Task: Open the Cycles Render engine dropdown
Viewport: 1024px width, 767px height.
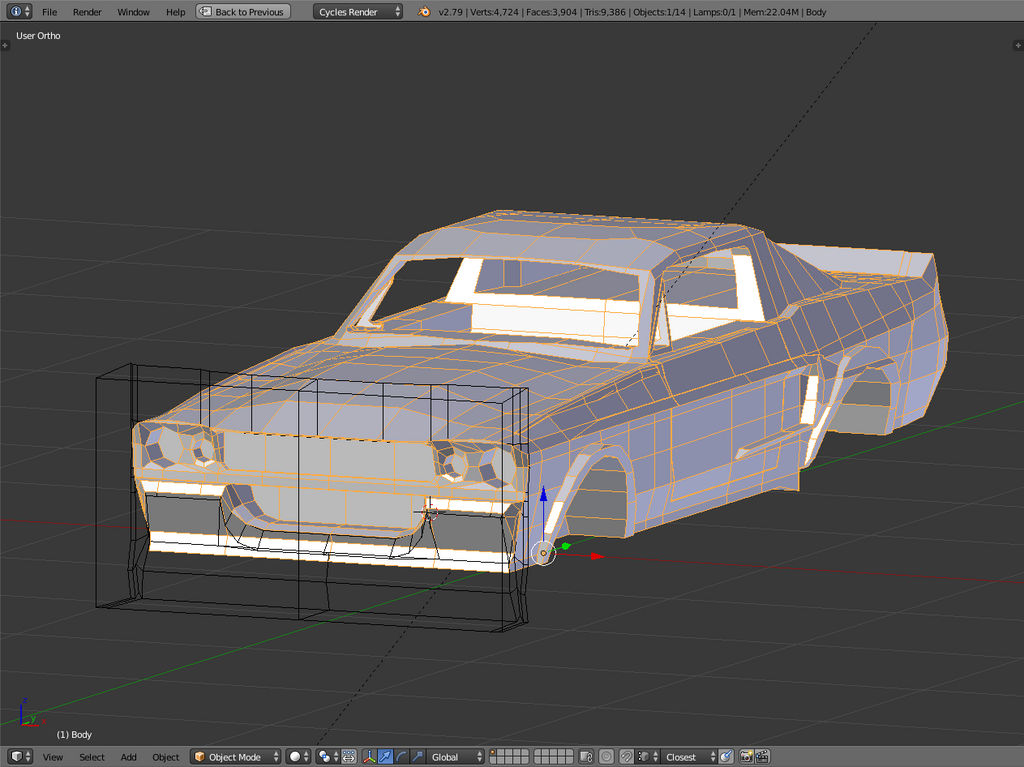Action: [358, 12]
